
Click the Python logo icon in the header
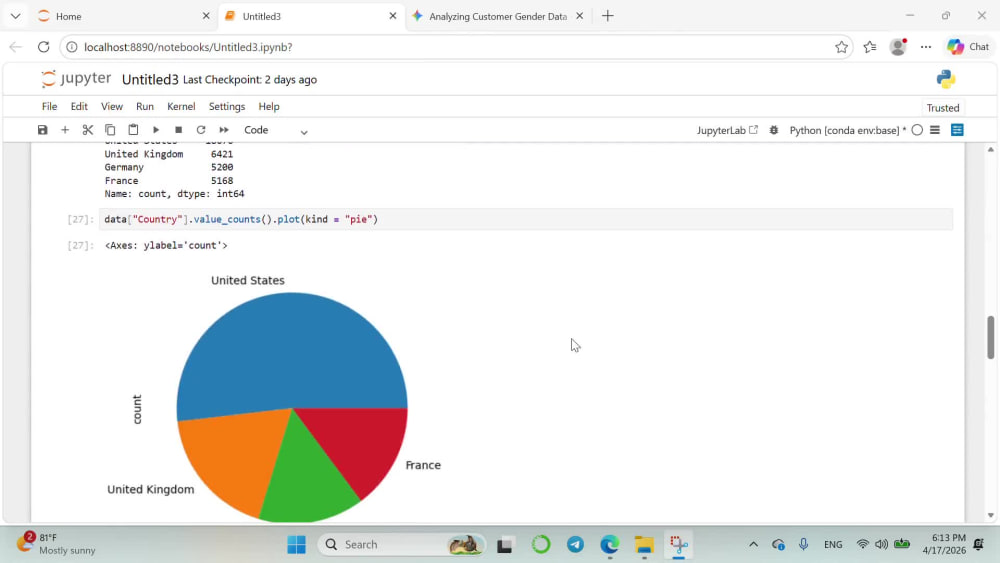946,79
